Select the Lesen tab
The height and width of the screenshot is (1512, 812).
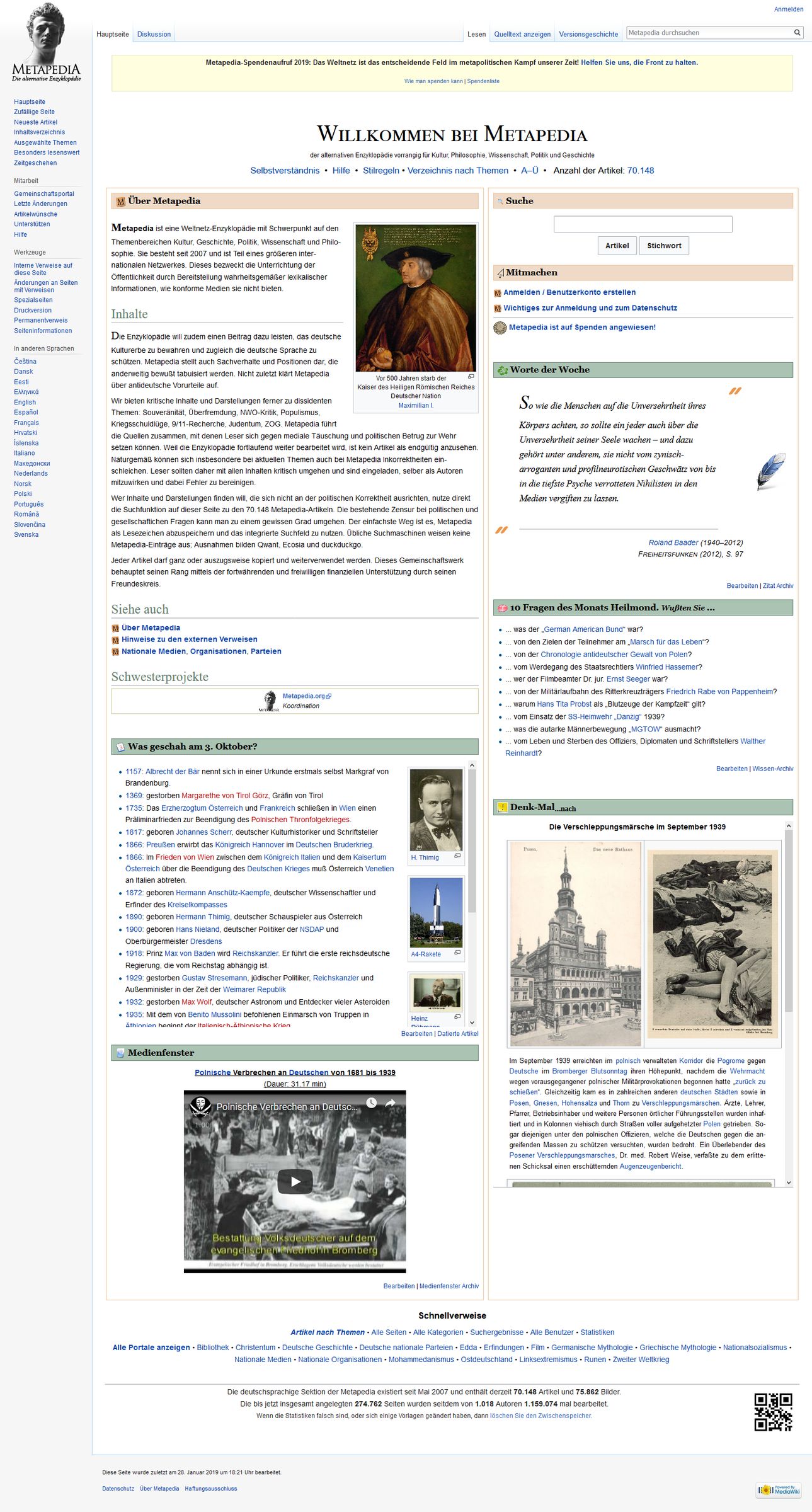(476, 35)
